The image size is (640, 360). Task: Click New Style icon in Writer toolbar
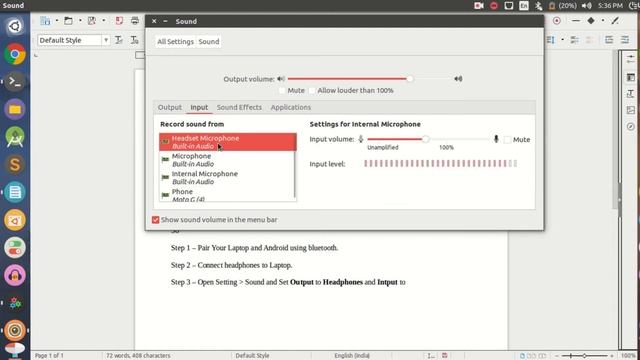pyautogui.click(x=134, y=40)
